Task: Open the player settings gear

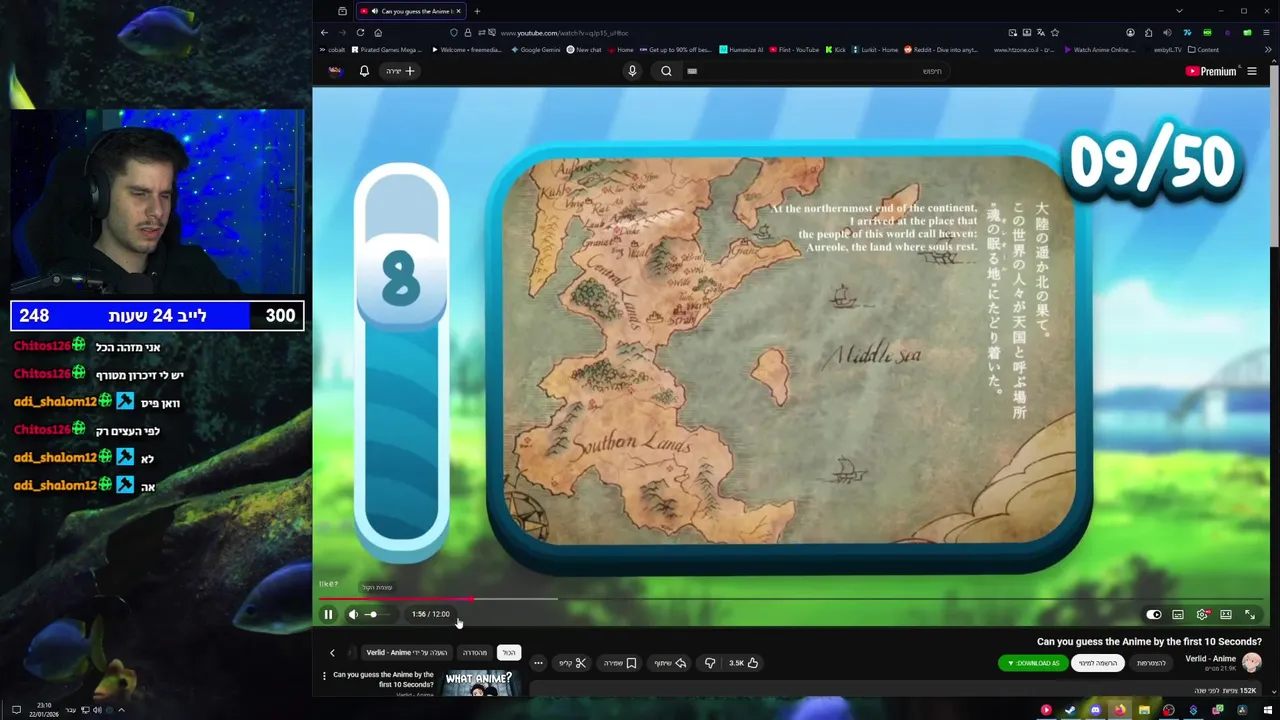Action: (1202, 615)
